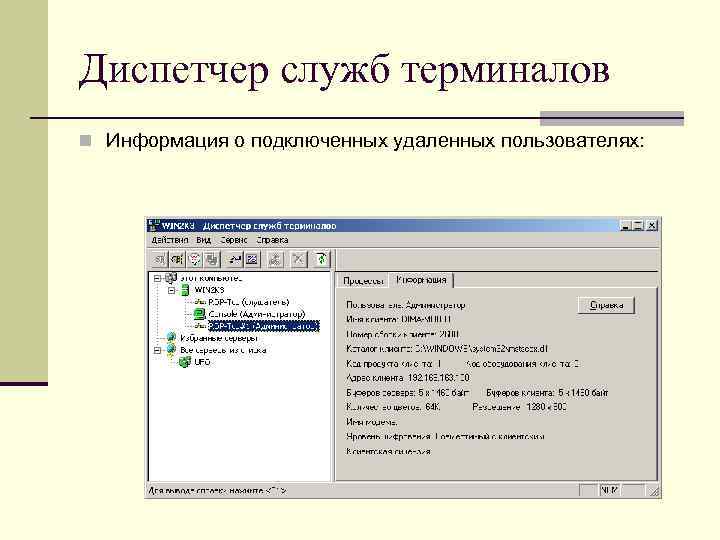This screenshot has height=540, width=720.
Task: Click the 'Пользователь: Администратор' text
Action: point(406,305)
